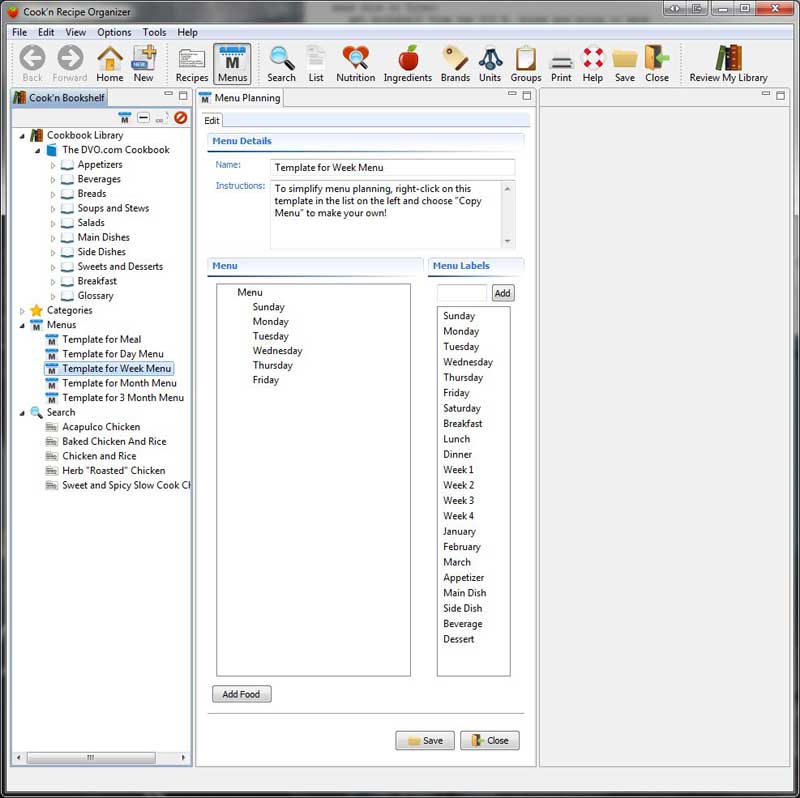Click the Close door toolbar icon

(657, 64)
